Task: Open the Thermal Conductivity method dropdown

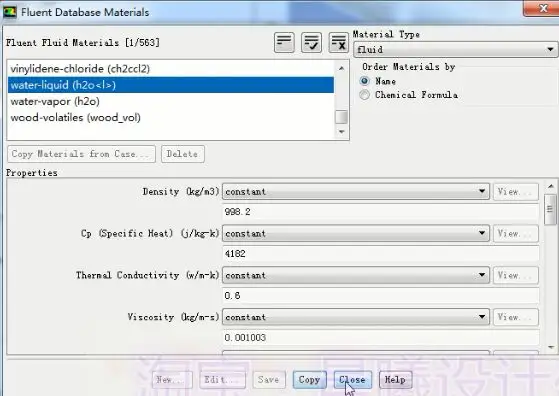Action: click(356, 275)
